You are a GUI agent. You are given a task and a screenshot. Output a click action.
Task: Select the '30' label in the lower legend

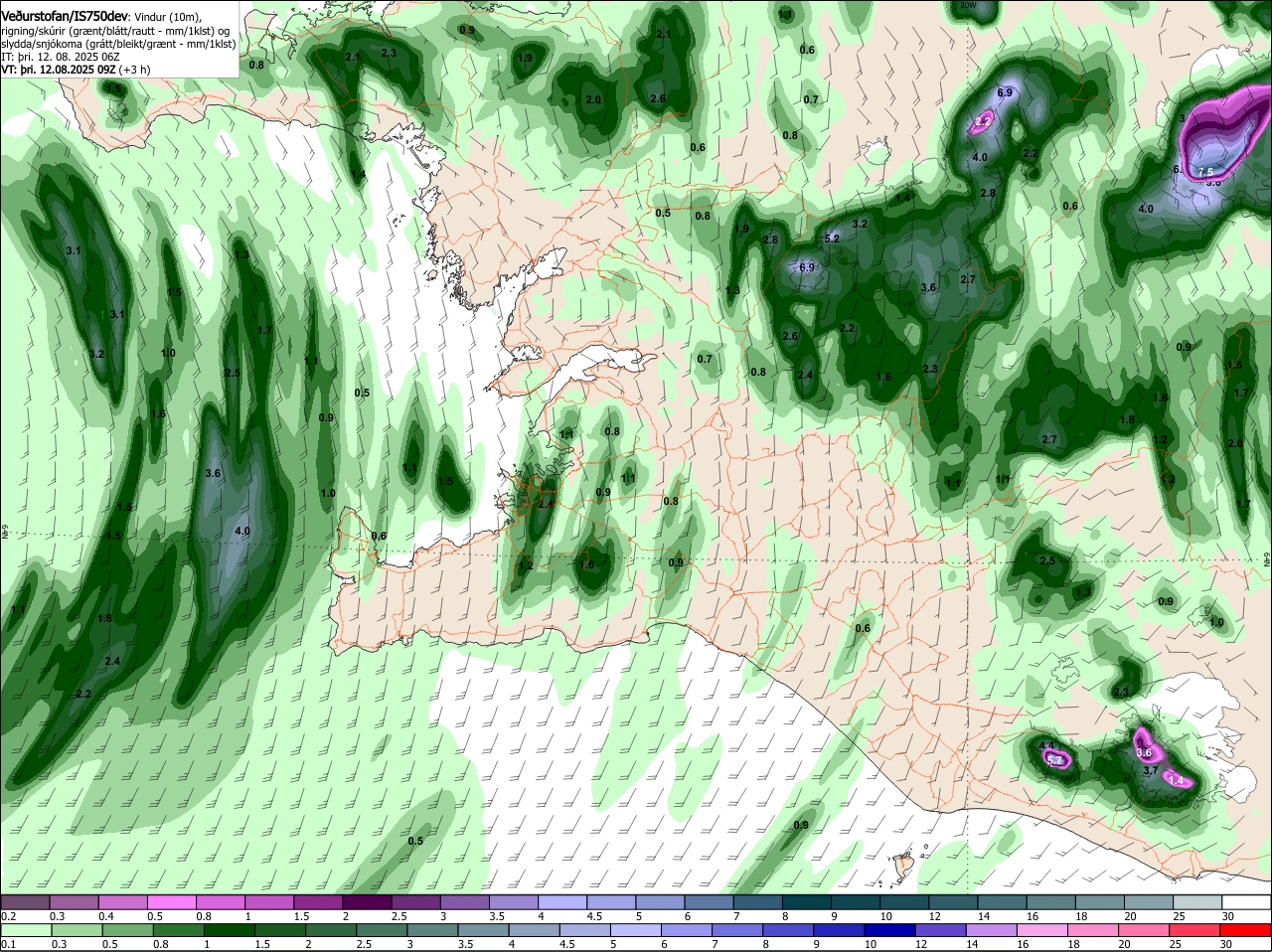[1226, 944]
